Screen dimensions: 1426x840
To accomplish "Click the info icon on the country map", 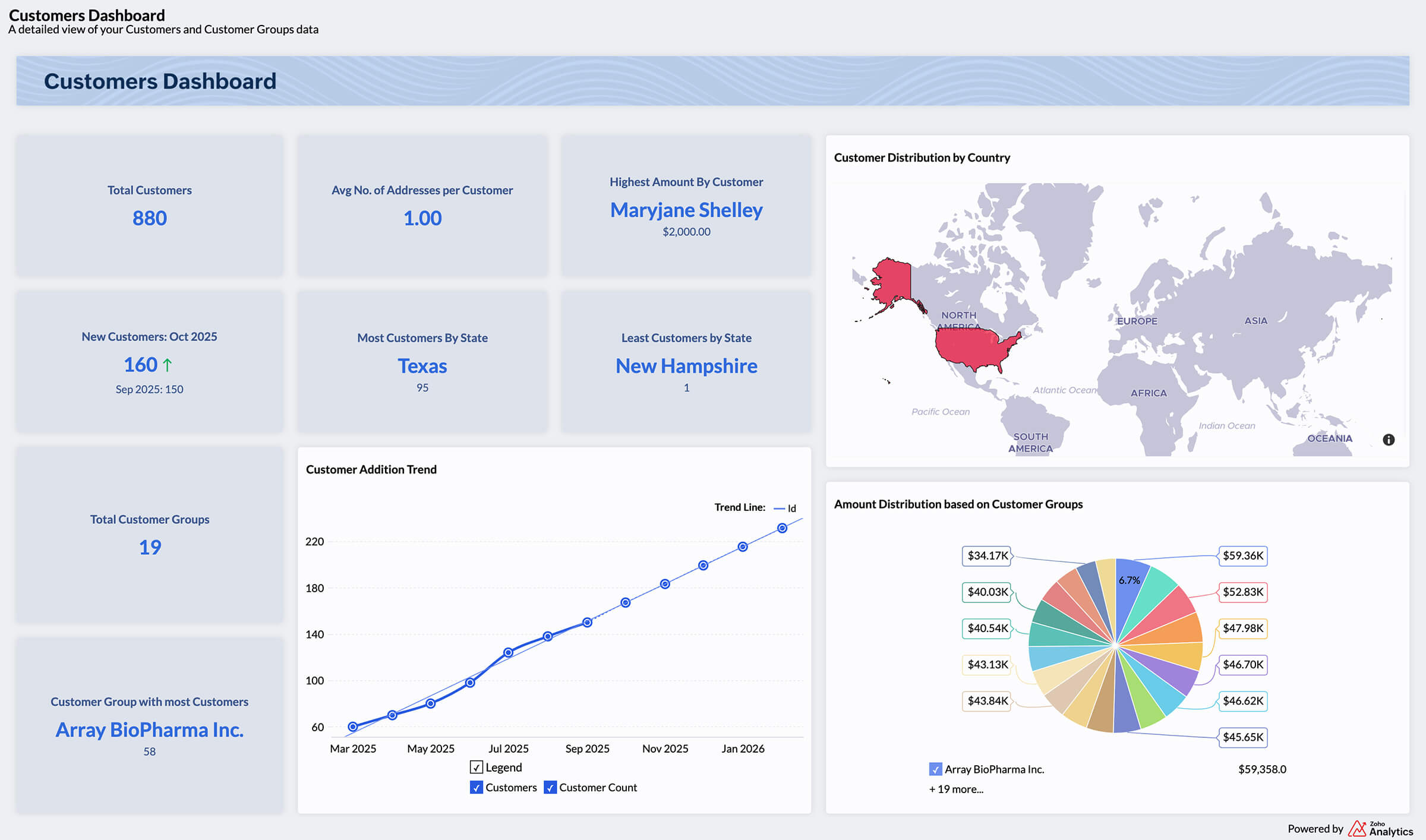I will 1388,438.
